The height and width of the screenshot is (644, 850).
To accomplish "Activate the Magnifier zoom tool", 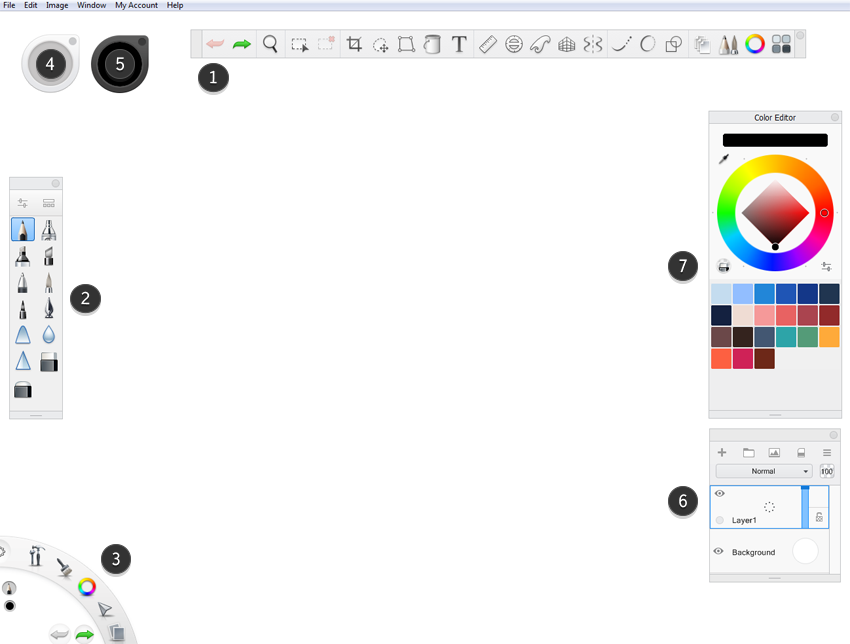I will pos(268,43).
